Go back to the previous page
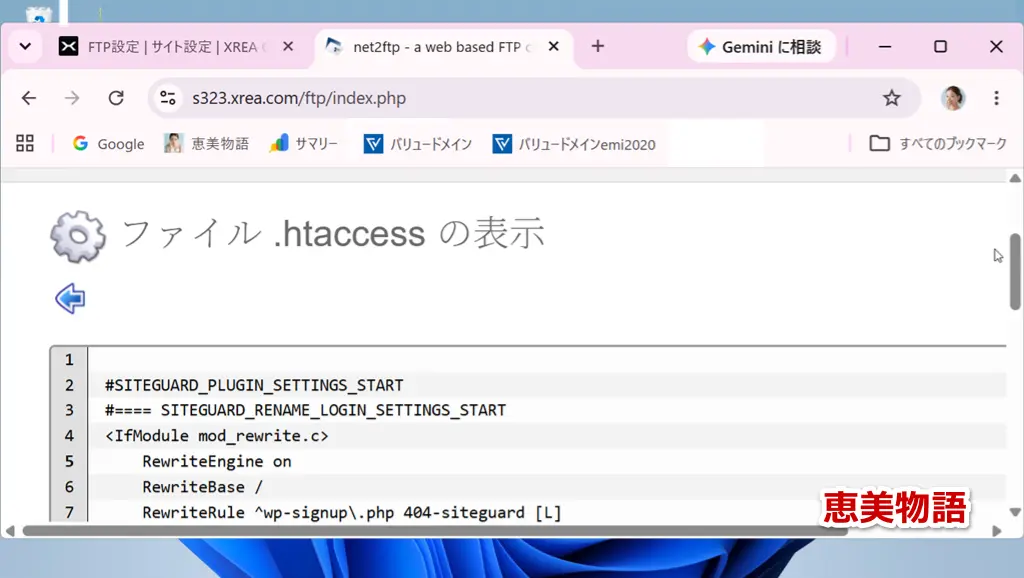Screen dimensions: 1024x578 click(x=29, y=98)
